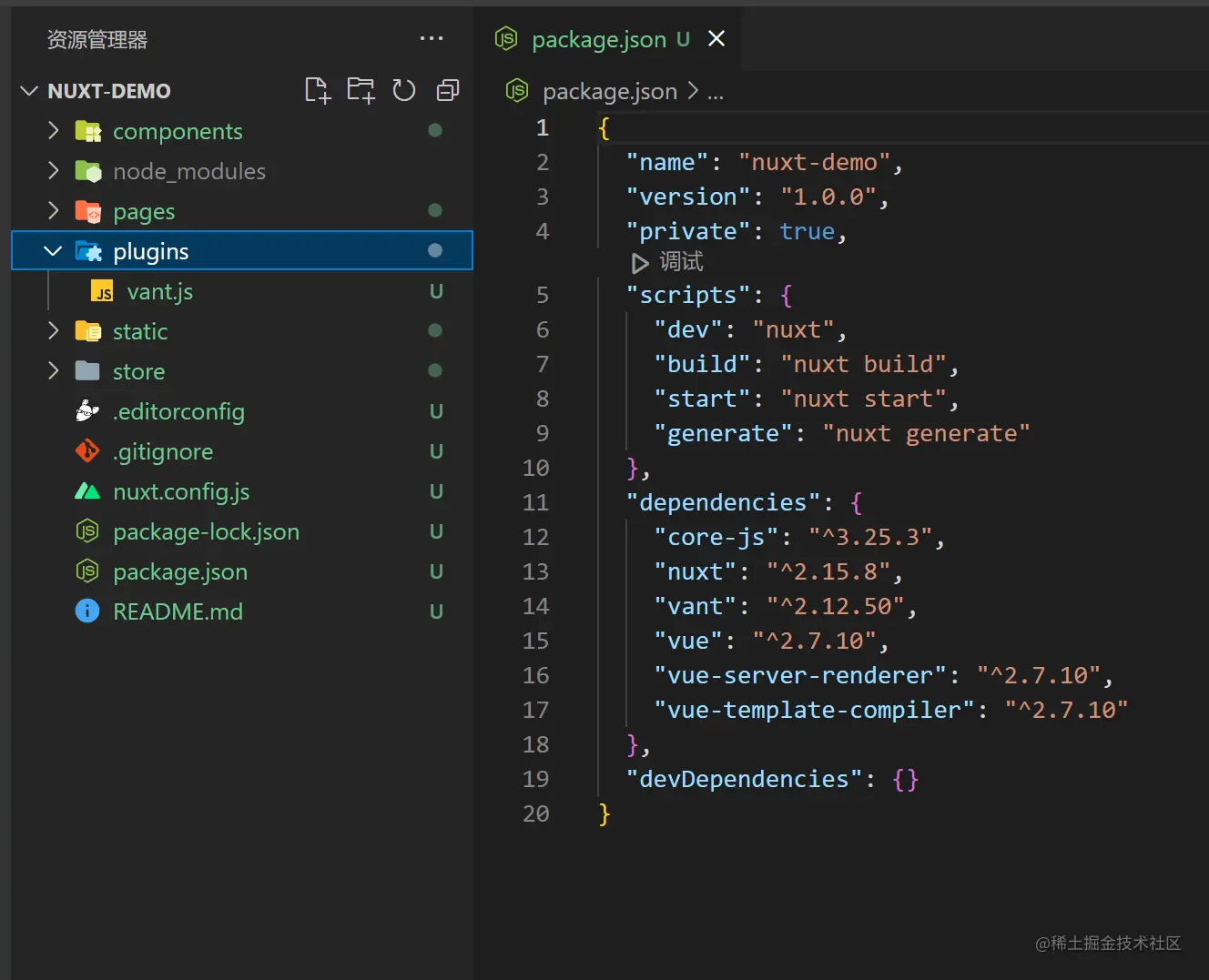Click the New File icon in explorer

[317, 90]
